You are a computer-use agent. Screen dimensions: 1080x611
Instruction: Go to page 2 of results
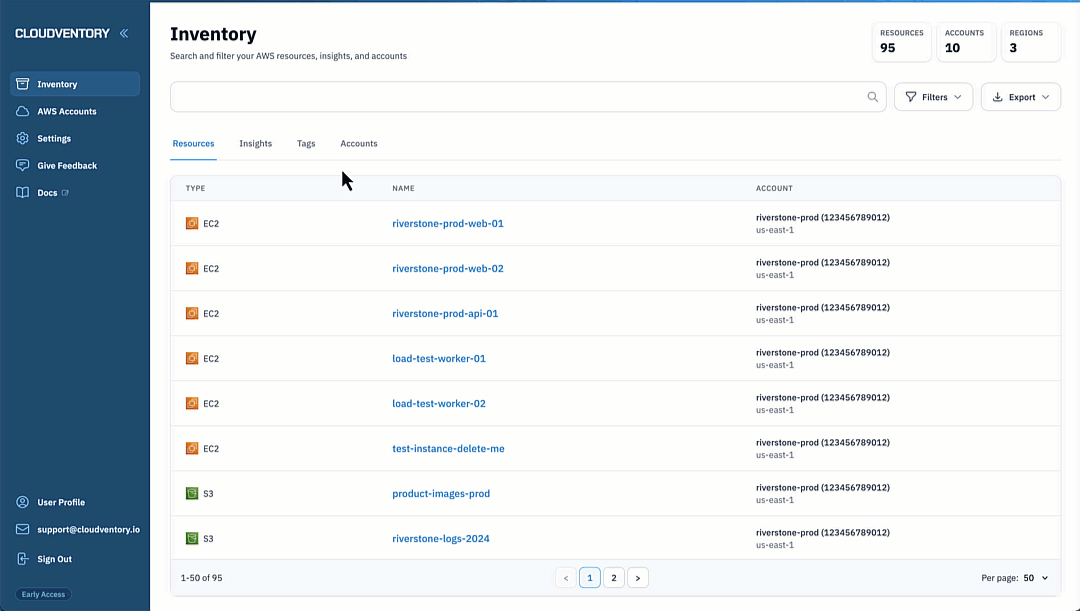pyautogui.click(x=613, y=577)
